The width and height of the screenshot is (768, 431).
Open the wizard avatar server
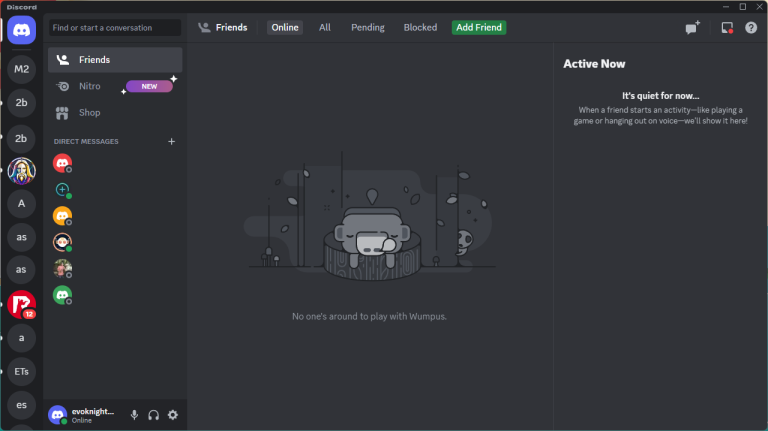pos(21,171)
